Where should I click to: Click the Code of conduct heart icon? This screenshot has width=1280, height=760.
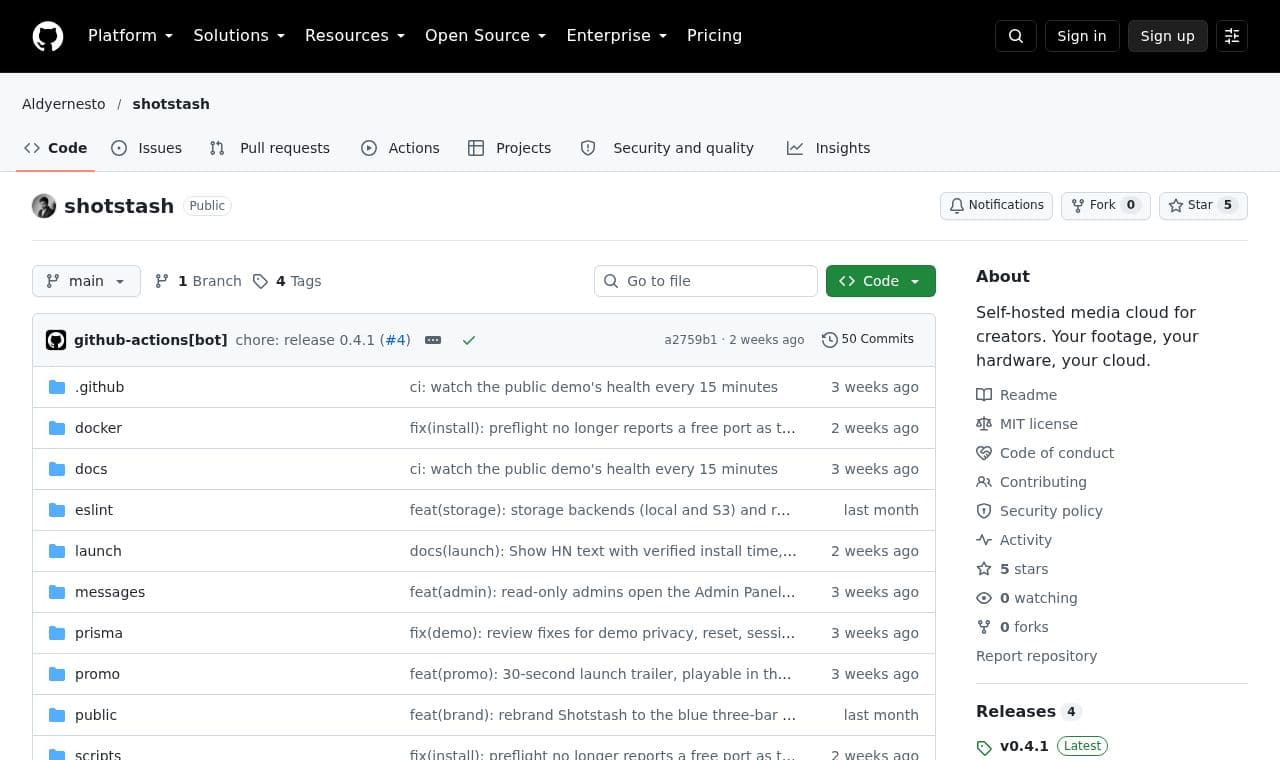pyautogui.click(x=984, y=453)
